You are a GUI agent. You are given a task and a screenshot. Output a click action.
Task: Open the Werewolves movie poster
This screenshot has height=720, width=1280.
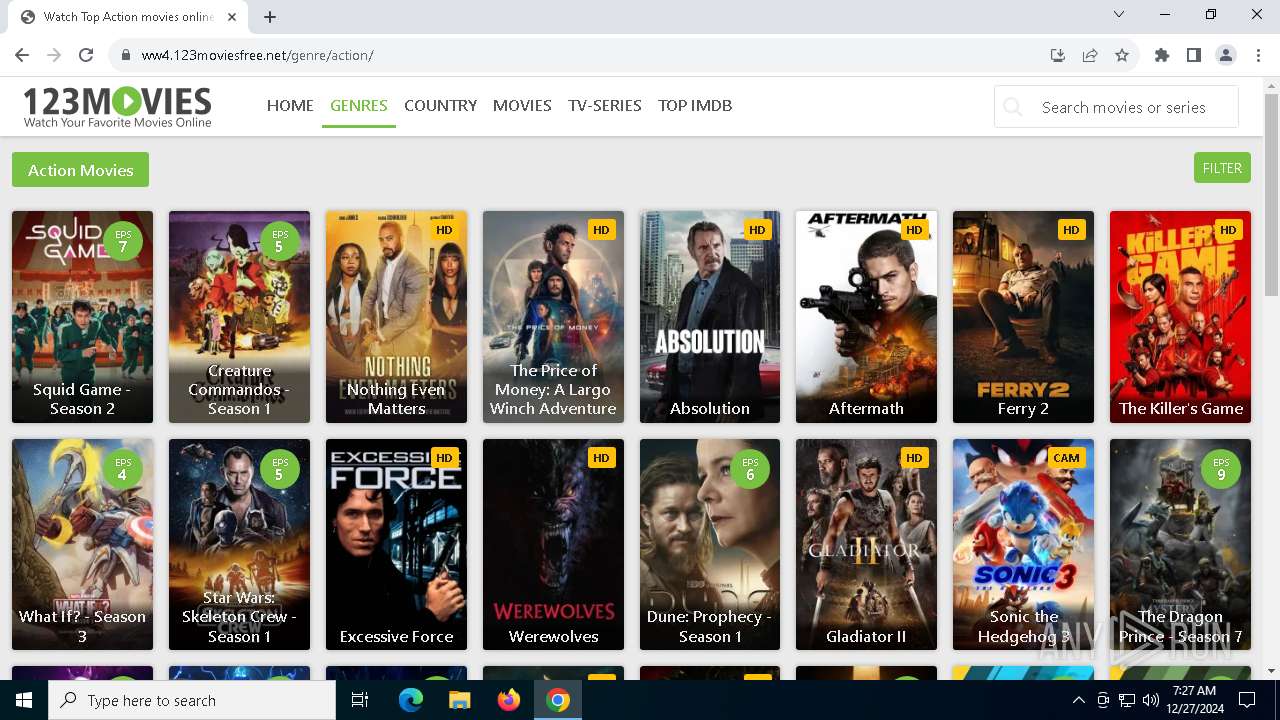tap(553, 545)
